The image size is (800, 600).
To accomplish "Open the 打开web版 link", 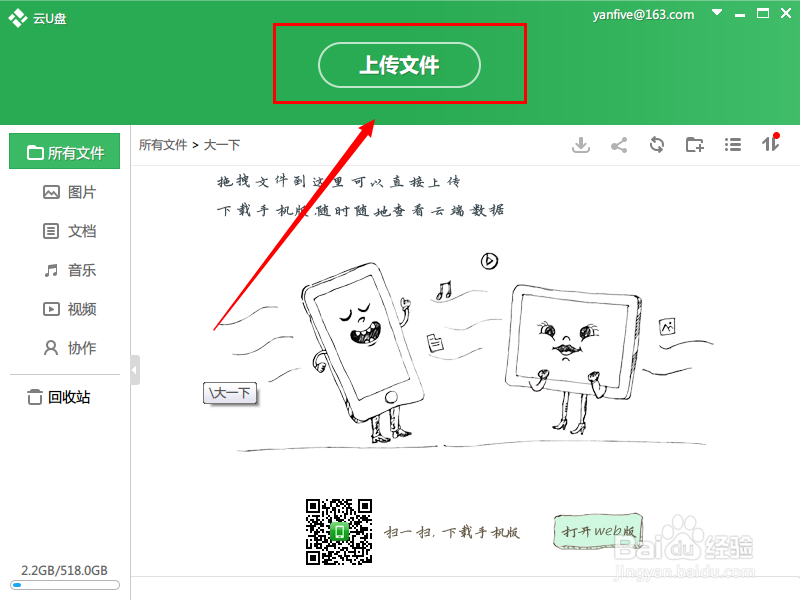I will pos(597,532).
